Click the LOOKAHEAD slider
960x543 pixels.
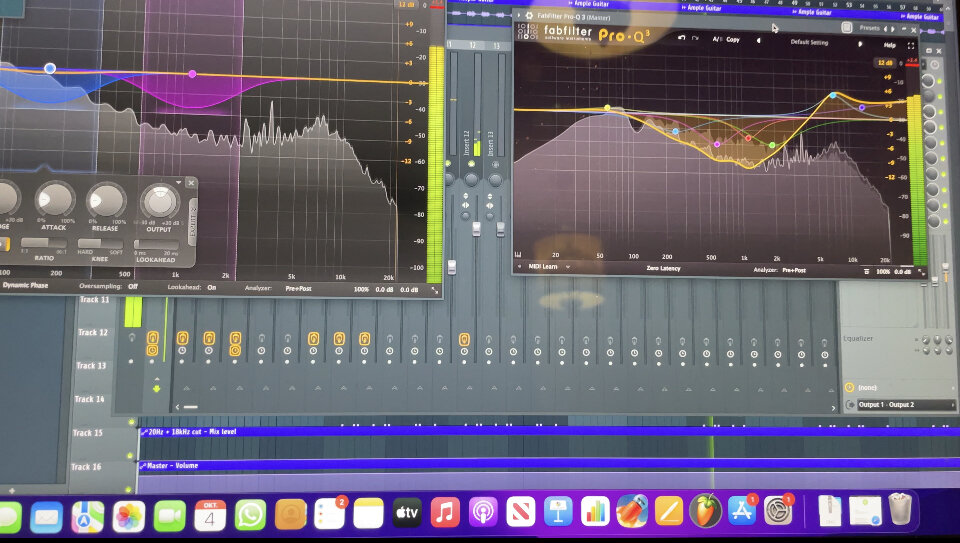point(156,244)
